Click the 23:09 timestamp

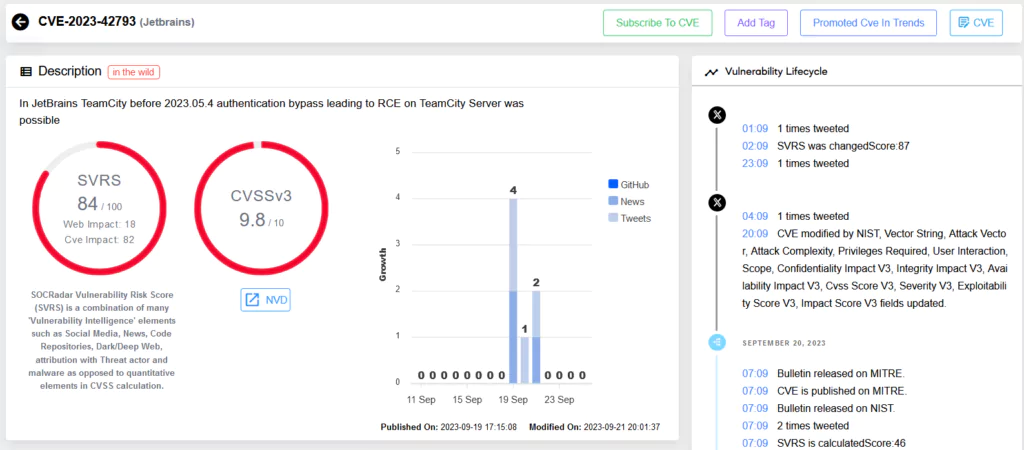pos(755,163)
